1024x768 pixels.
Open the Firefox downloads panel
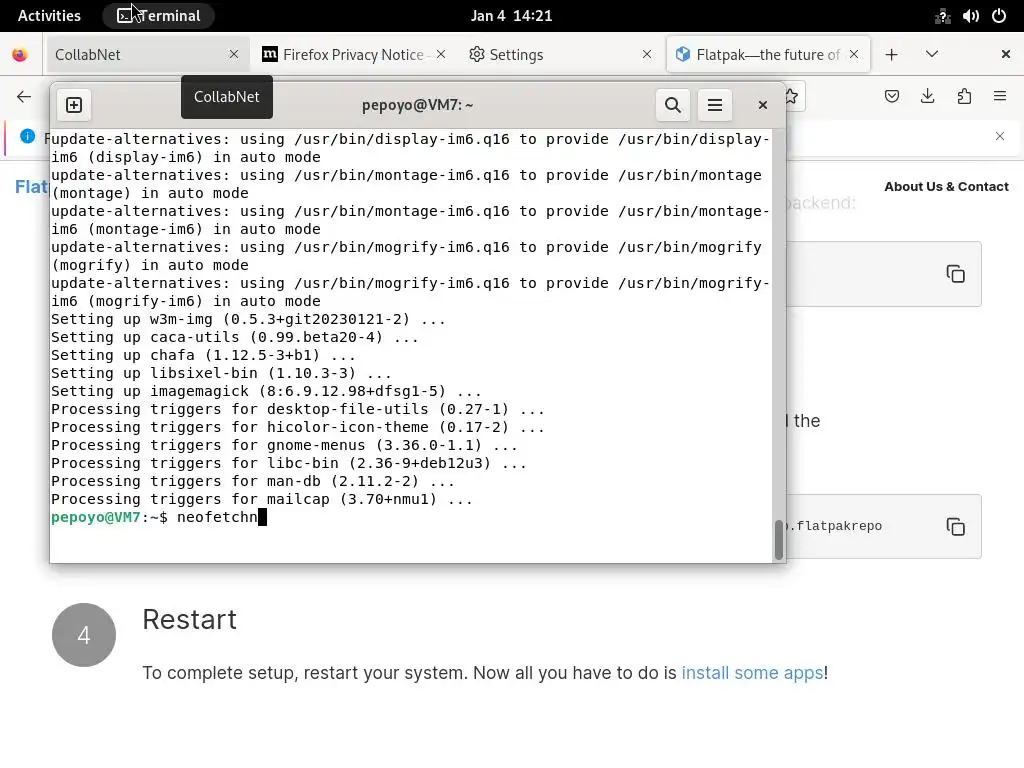tap(927, 97)
